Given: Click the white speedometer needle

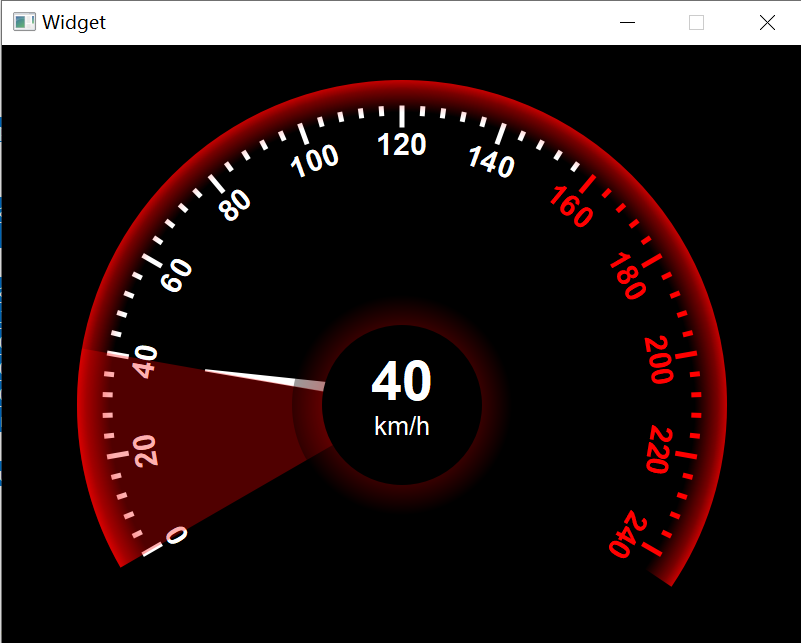Looking at the screenshot, I should point(265,379).
